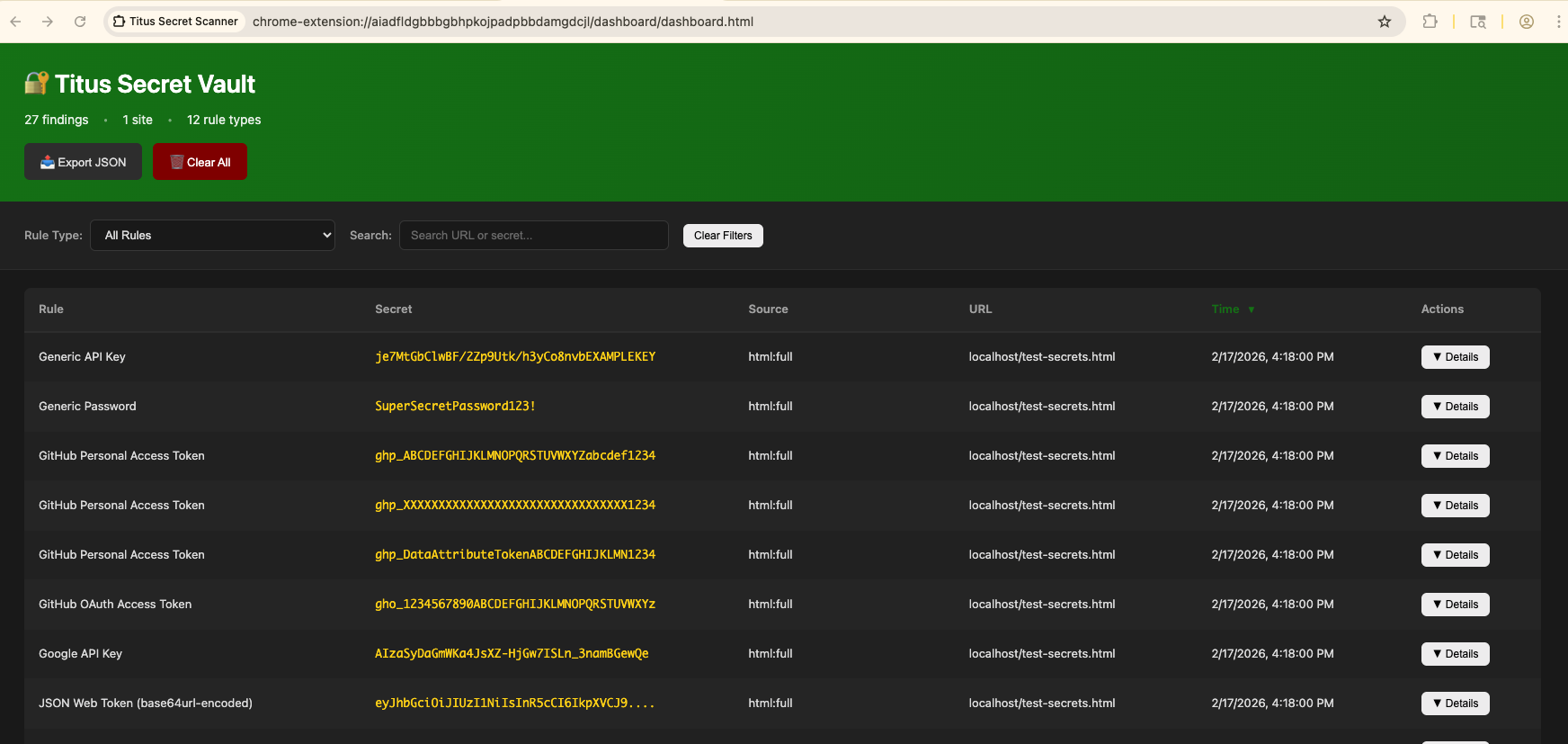Image resolution: width=1568 pixels, height=744 pixels.
Task: Expand Details for GitHub OAuth Access Token row
Action: pyautogui.click(x=1455, y=605)
